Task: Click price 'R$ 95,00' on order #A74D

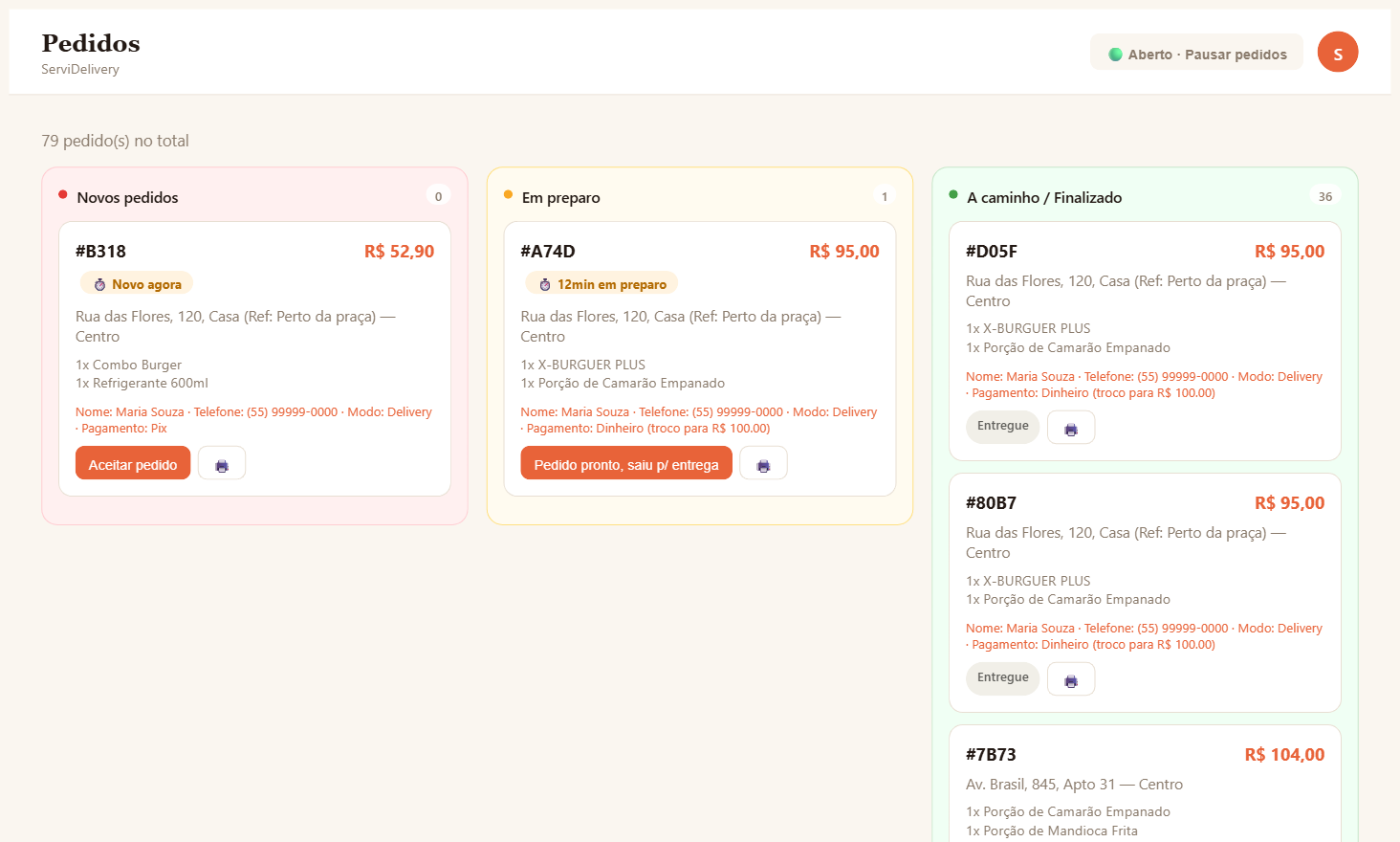Action: pos(844,252)
